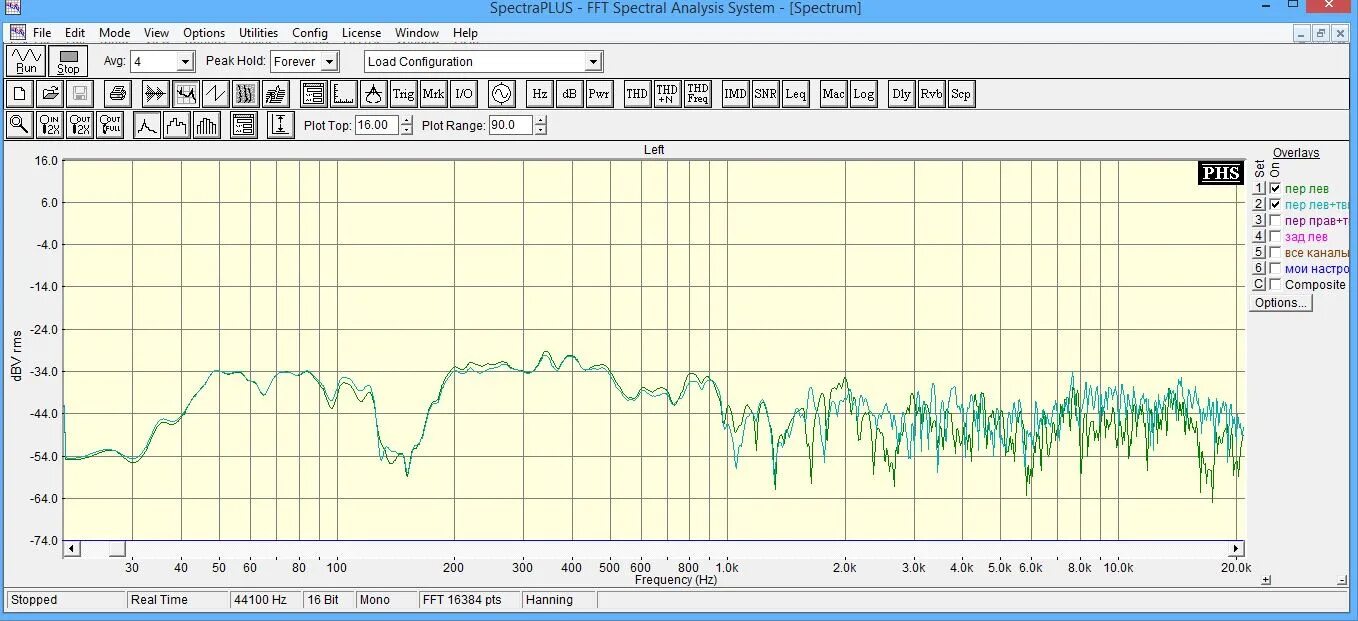Select the line plot style icon

147,125
